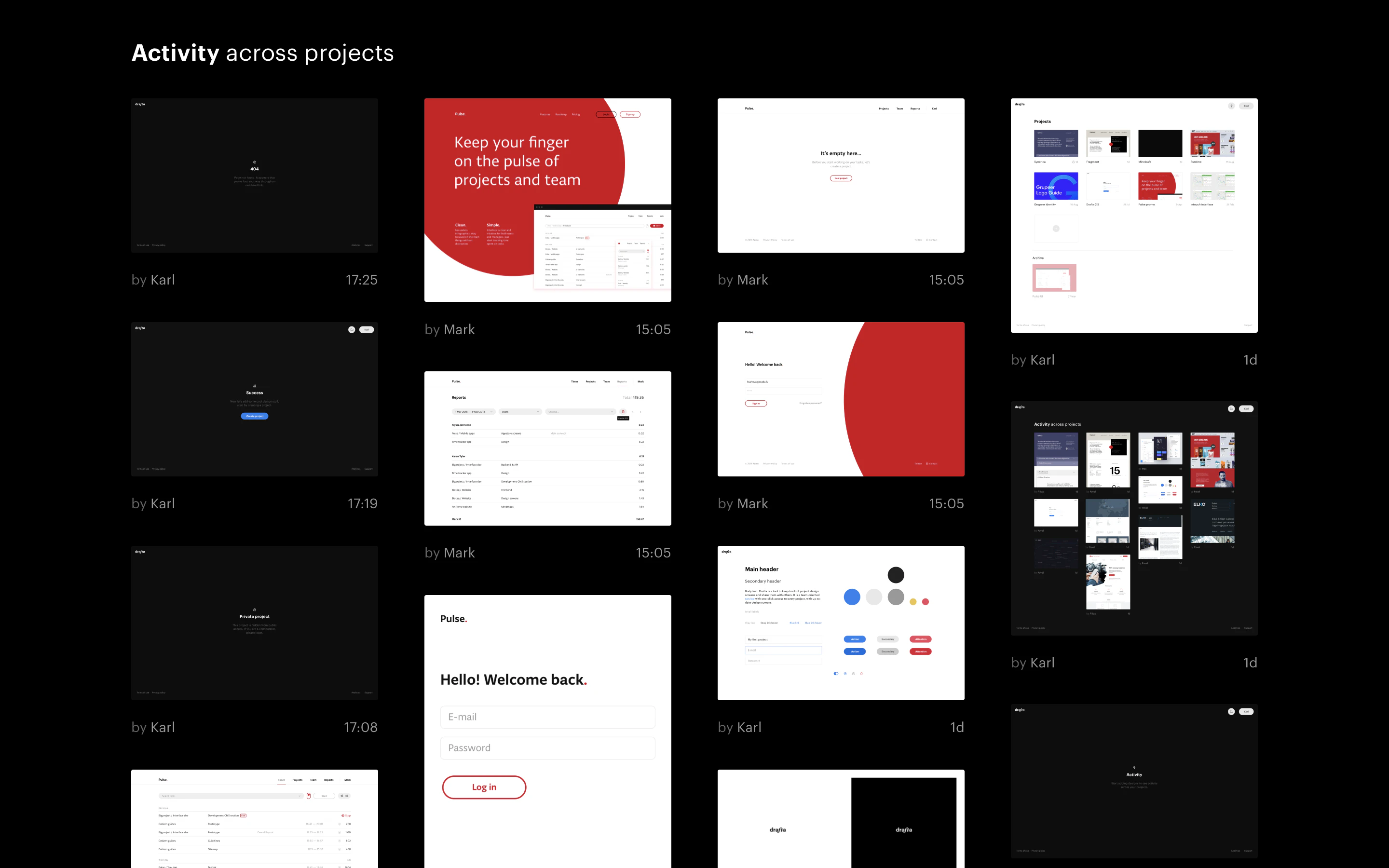Click the red Log in button
Screen dimensions: 1389x868
click(484, 787)
